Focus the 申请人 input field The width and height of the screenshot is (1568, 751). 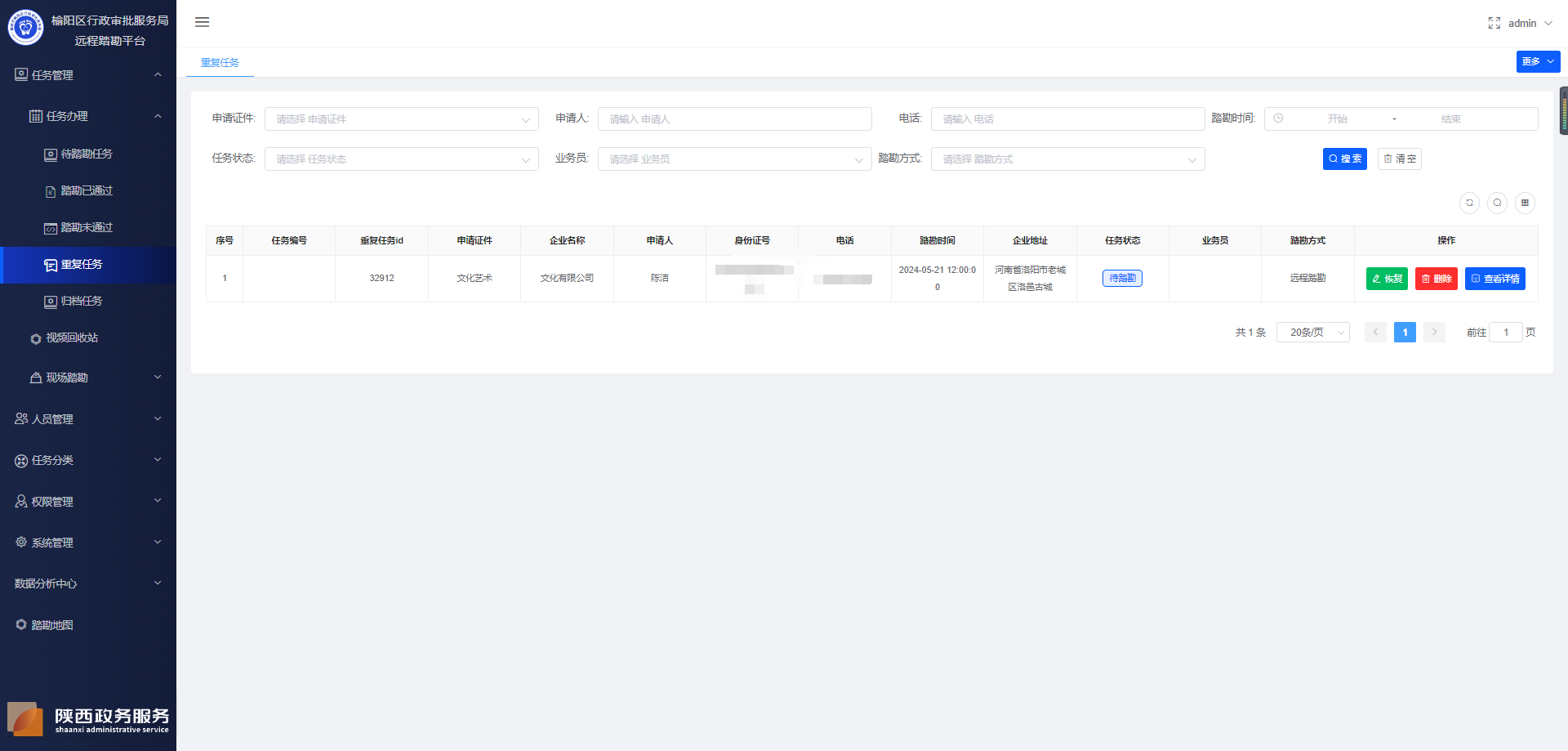coord(734,118)
